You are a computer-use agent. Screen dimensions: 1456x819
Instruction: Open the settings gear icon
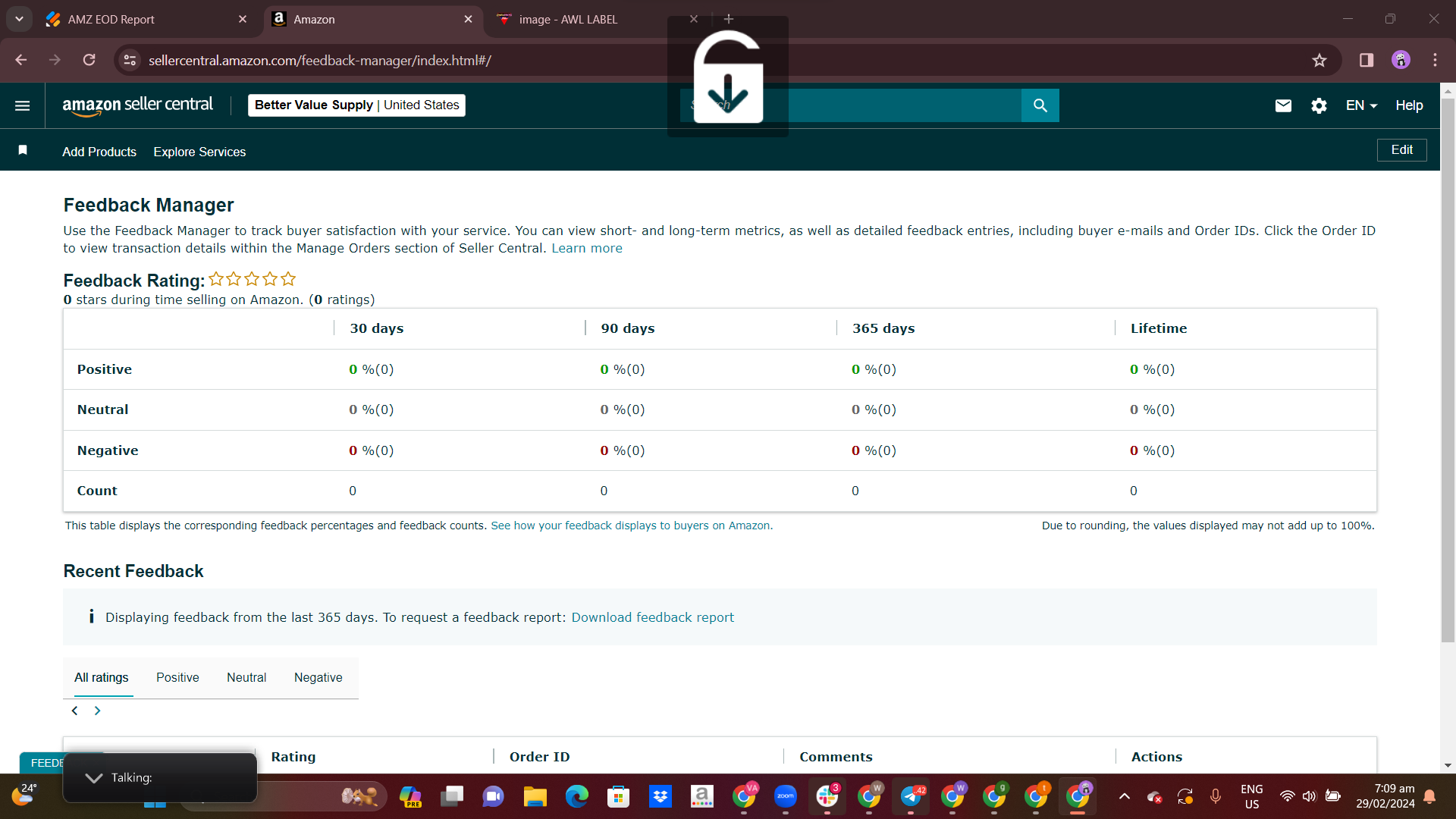[1319, 105]
